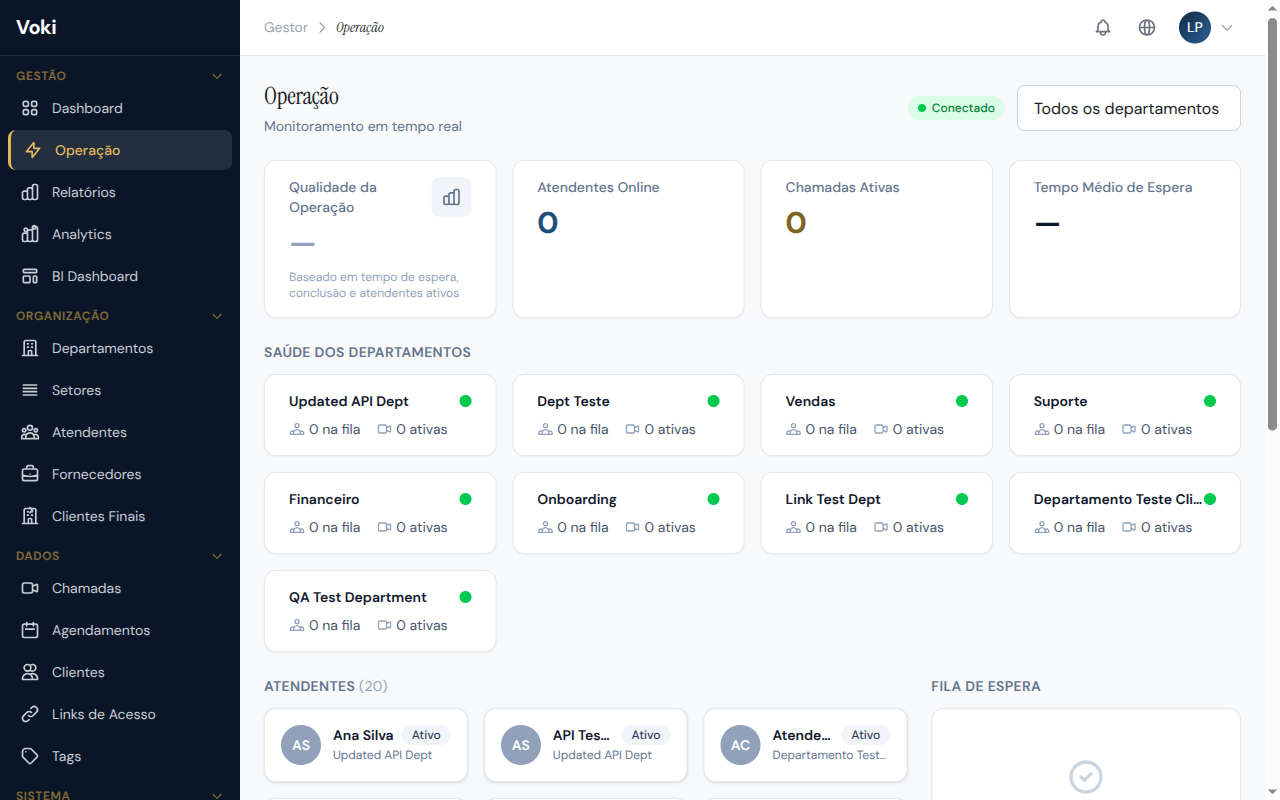Click the Tags icon in sidebar
Viewport: 1280px width, 800px height.
[x=30, y=756]
